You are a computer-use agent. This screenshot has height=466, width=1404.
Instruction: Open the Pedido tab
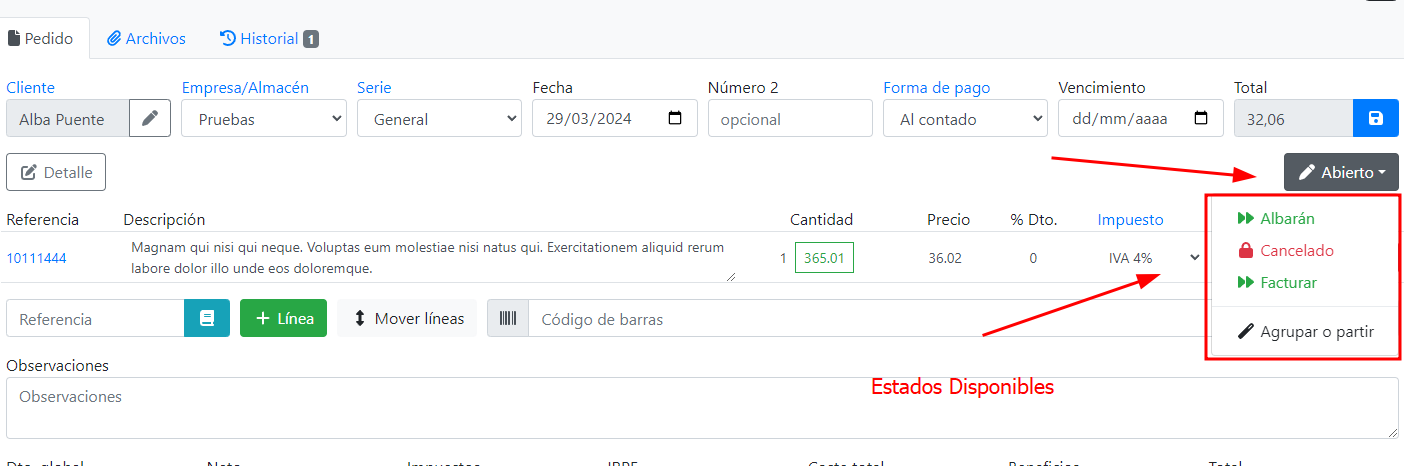click(41, 39)
